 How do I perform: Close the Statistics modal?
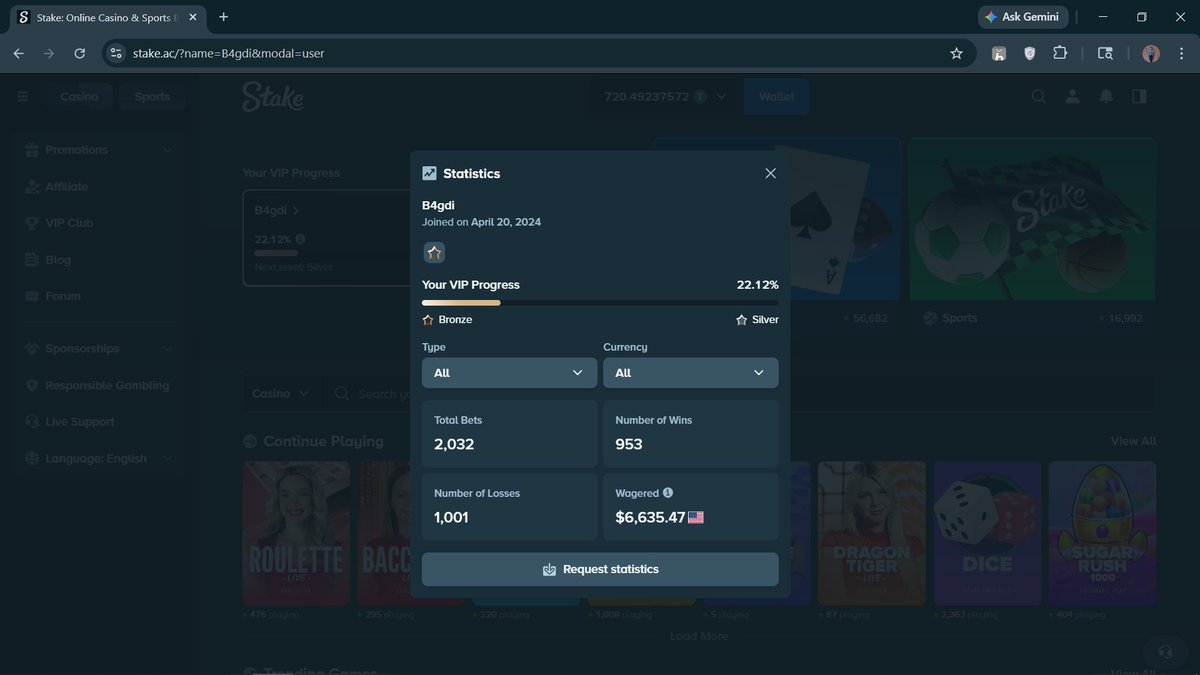click(x=770, y=173)
